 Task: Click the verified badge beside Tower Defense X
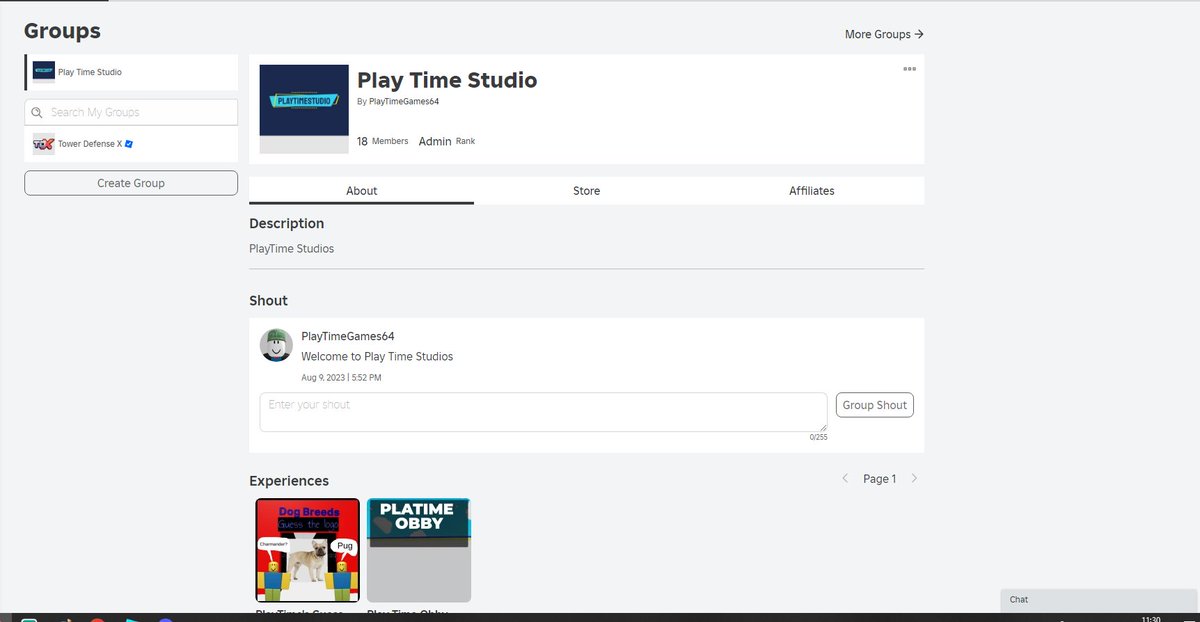click(x=129, y=144)
